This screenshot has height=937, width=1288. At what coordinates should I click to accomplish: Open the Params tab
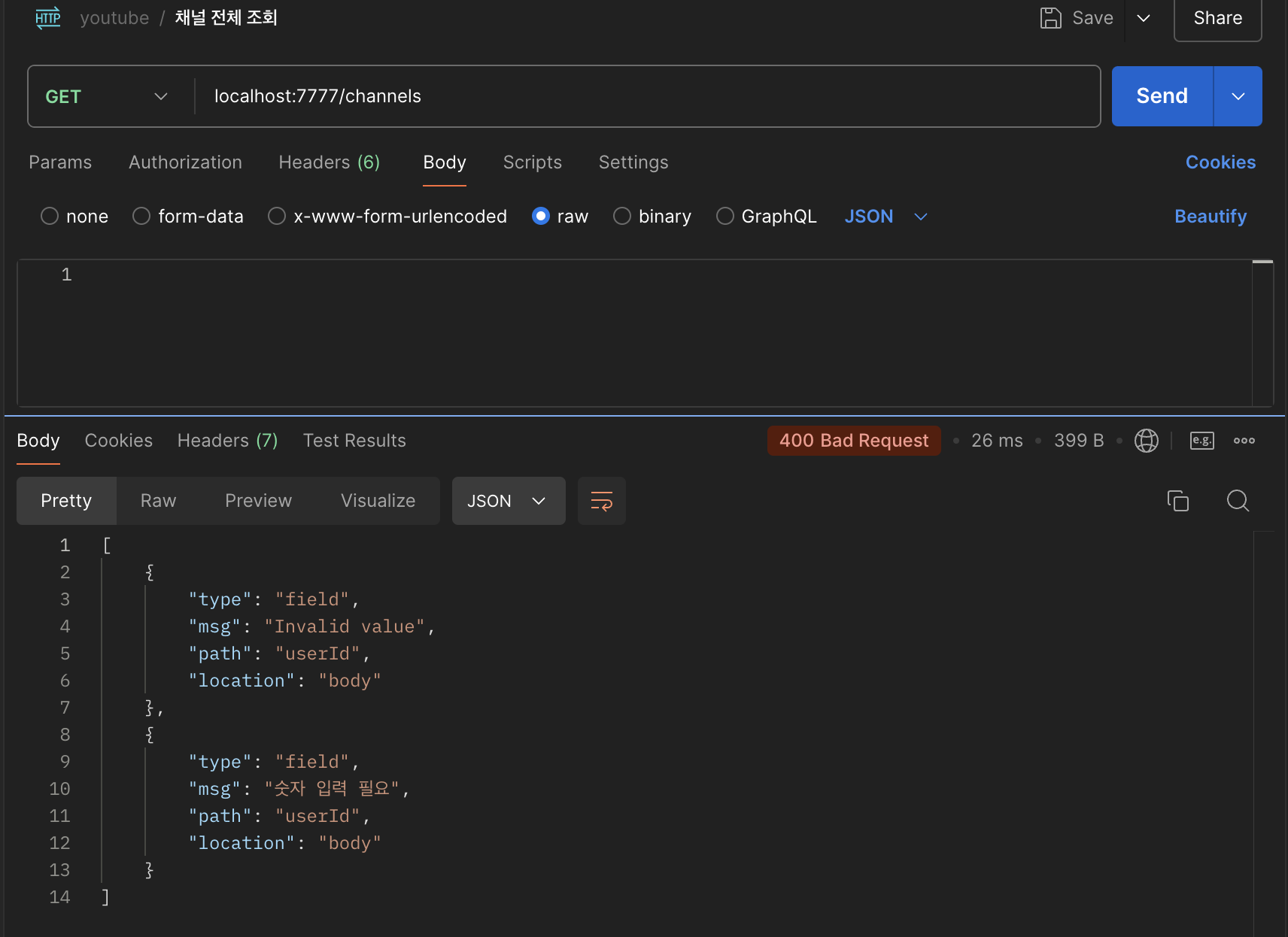60,162
